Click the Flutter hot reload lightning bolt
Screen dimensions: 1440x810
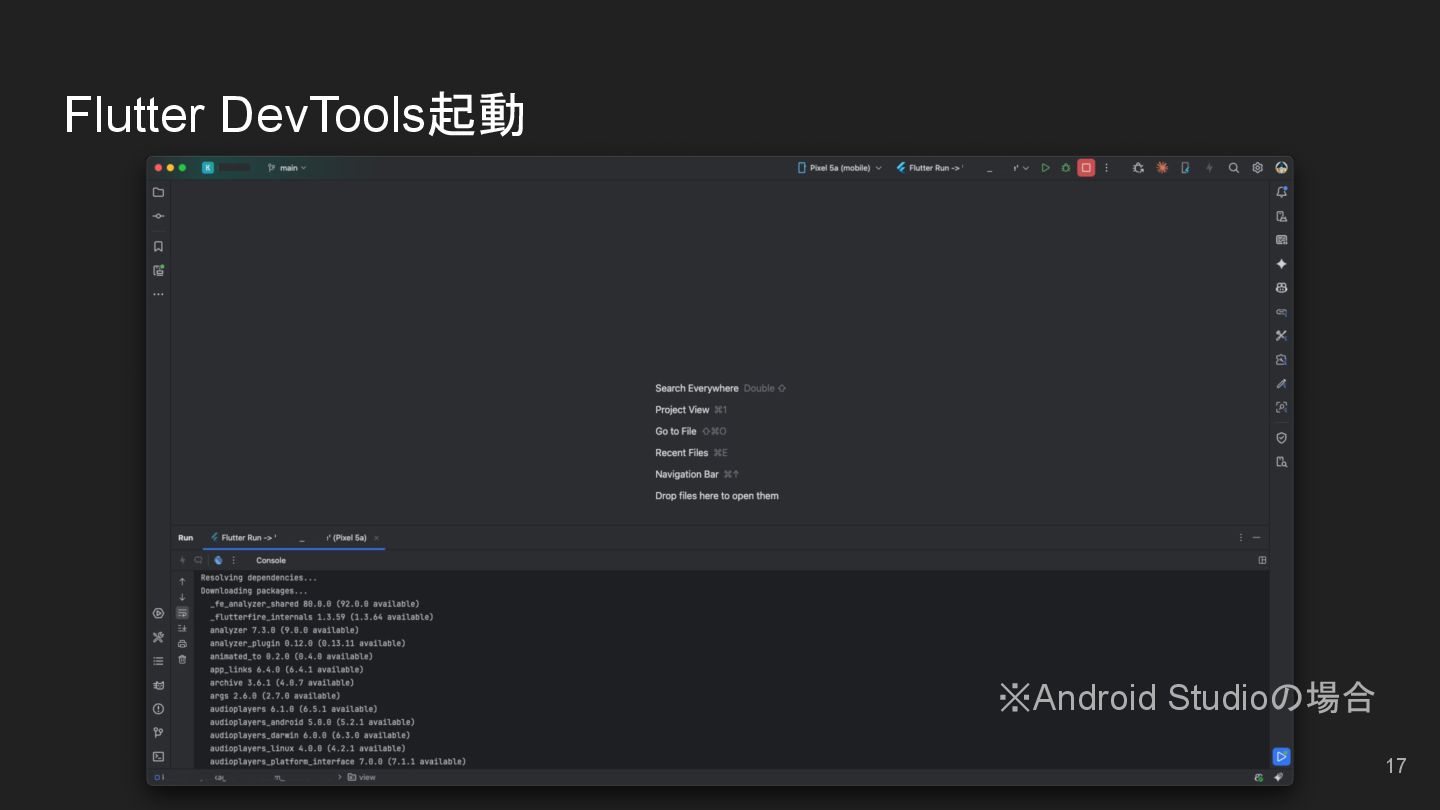click(x=1209, y=168)
